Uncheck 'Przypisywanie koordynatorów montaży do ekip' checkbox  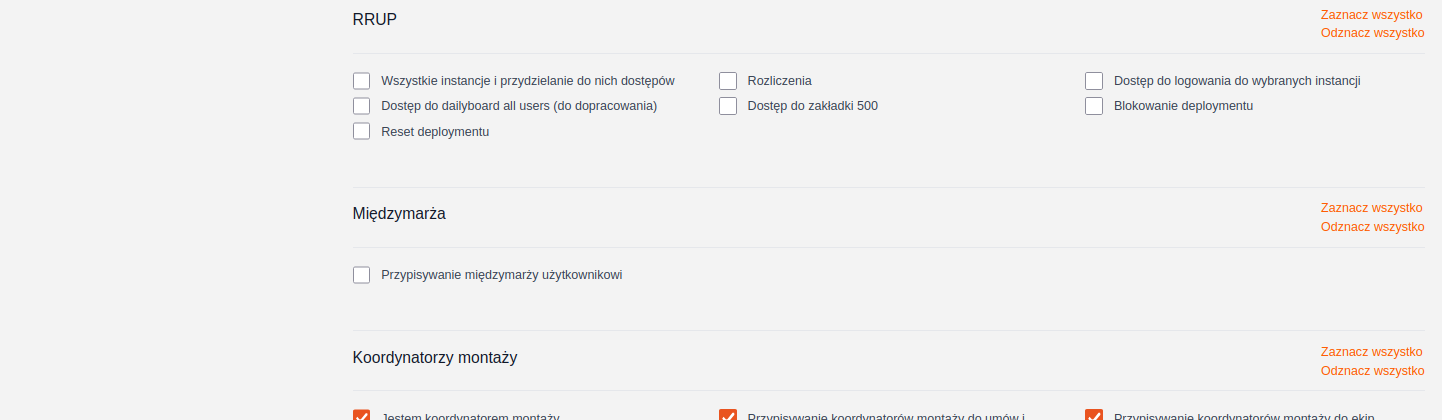[x=1094, y=415]
